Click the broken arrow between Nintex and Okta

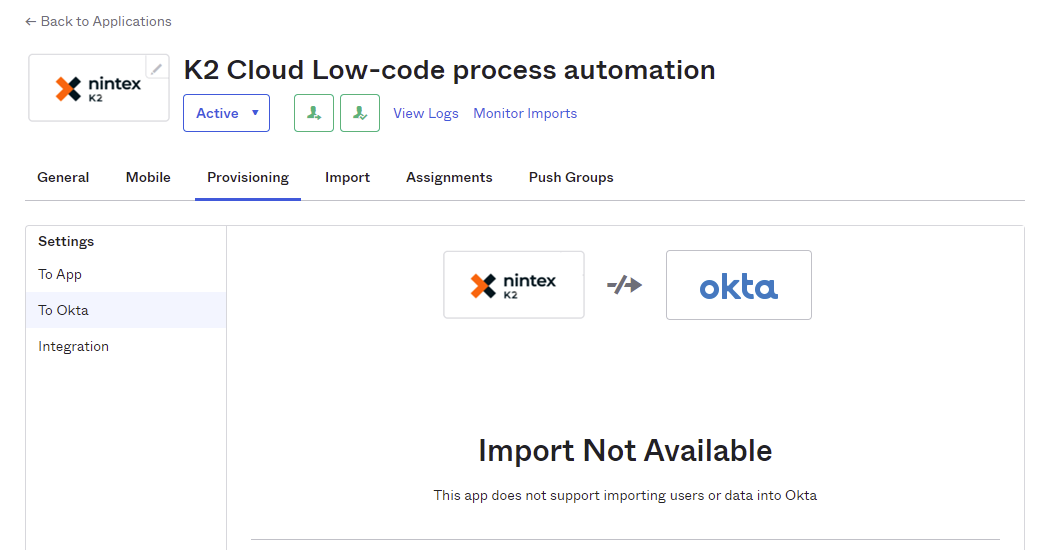625,285
